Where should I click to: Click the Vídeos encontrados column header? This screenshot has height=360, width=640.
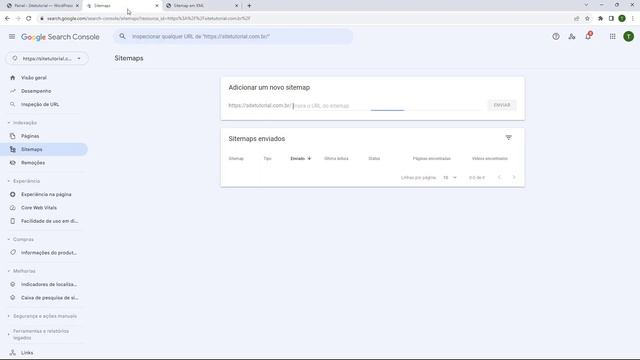(490, 158)
